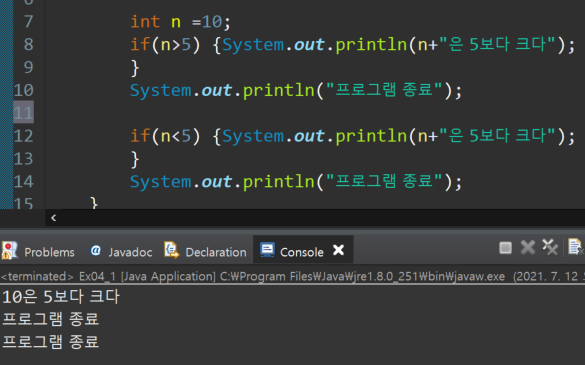Click highlighted line number 11
This screenshot has width=585, height=365.
point(24,113)
